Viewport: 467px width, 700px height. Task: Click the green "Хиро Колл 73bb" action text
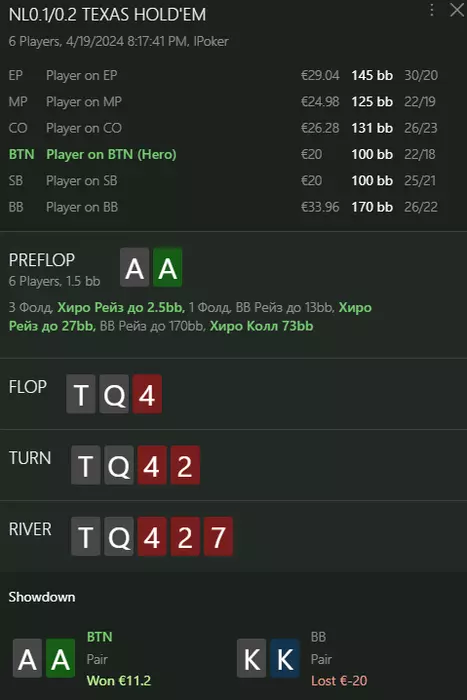[261, 326]
